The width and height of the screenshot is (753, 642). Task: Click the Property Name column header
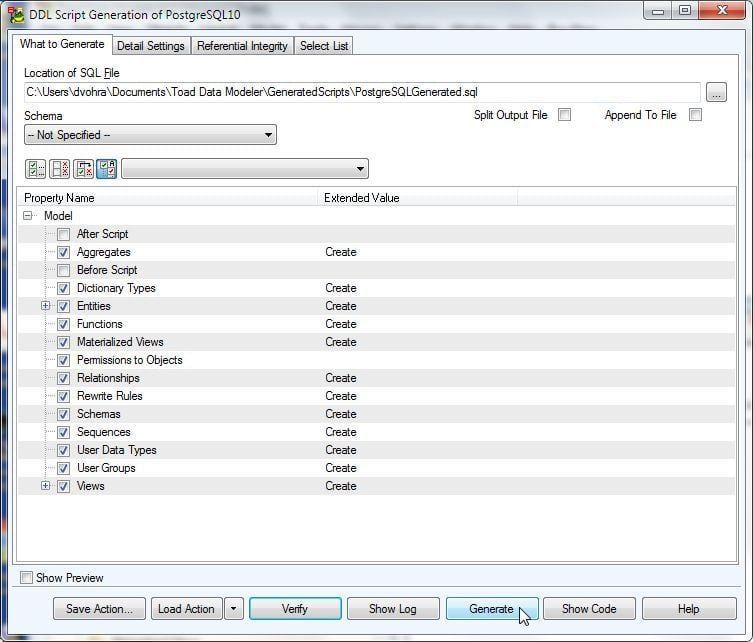coord(168,198)
